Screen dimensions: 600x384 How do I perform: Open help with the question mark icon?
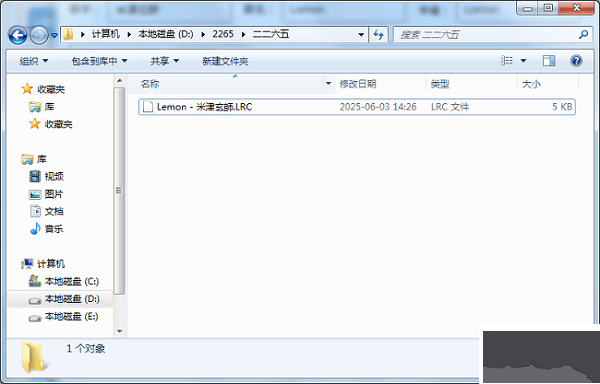(x=576, y=60)
